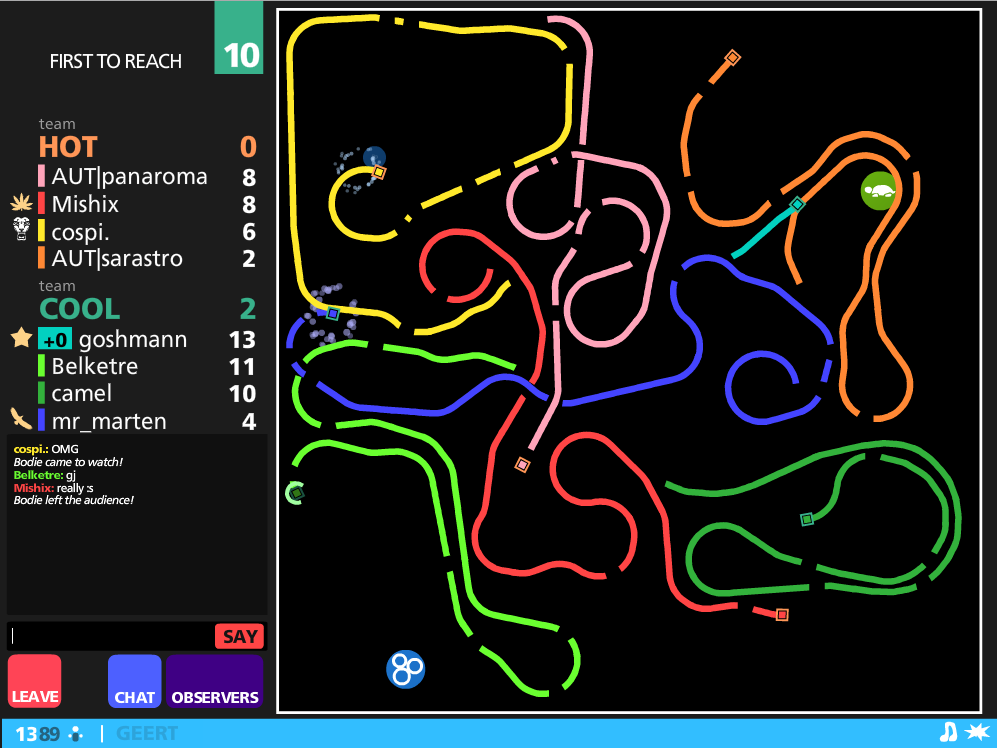Viewport: 997px width, 748px height.
Task: Select player name Belketre in scoreboard
Action: 95,366
